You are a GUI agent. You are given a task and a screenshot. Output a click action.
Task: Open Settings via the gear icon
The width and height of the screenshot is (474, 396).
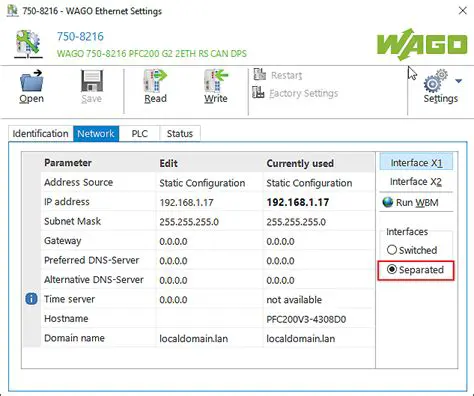click(436, 81)
